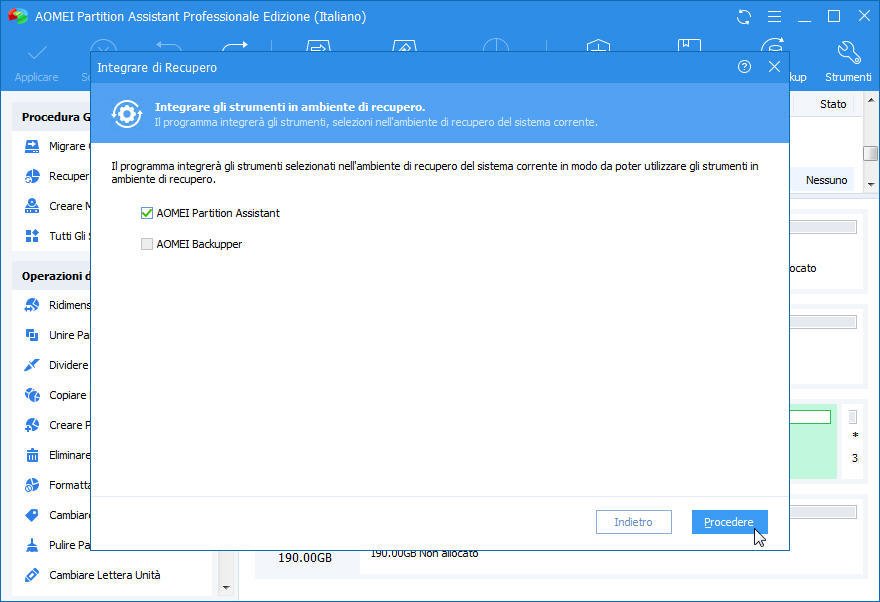Uncheck the AOMEI Partition Assistant checkbox
Image resolution: width=880 pixels, height=602 pixels.
146,213
